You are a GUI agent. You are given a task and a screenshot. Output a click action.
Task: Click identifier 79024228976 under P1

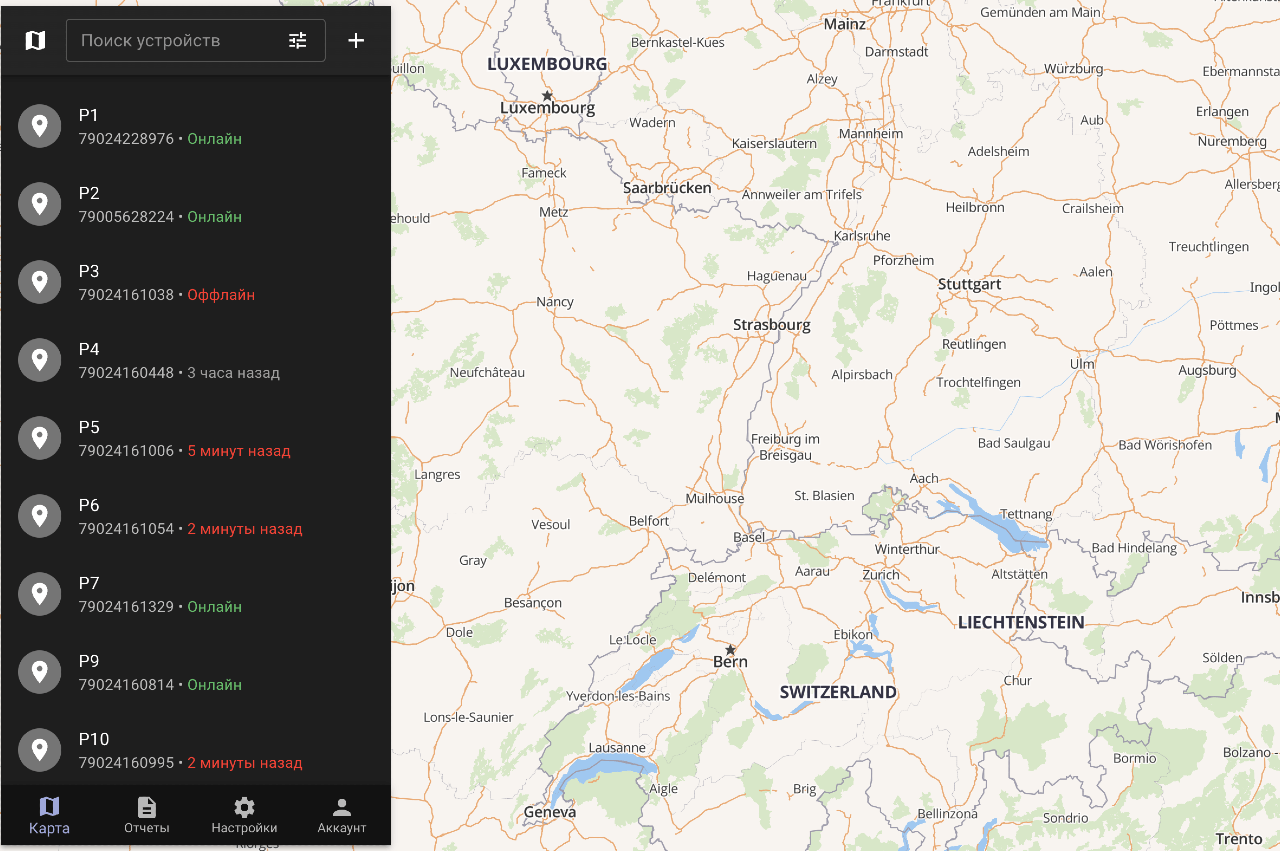click(127, 139)
